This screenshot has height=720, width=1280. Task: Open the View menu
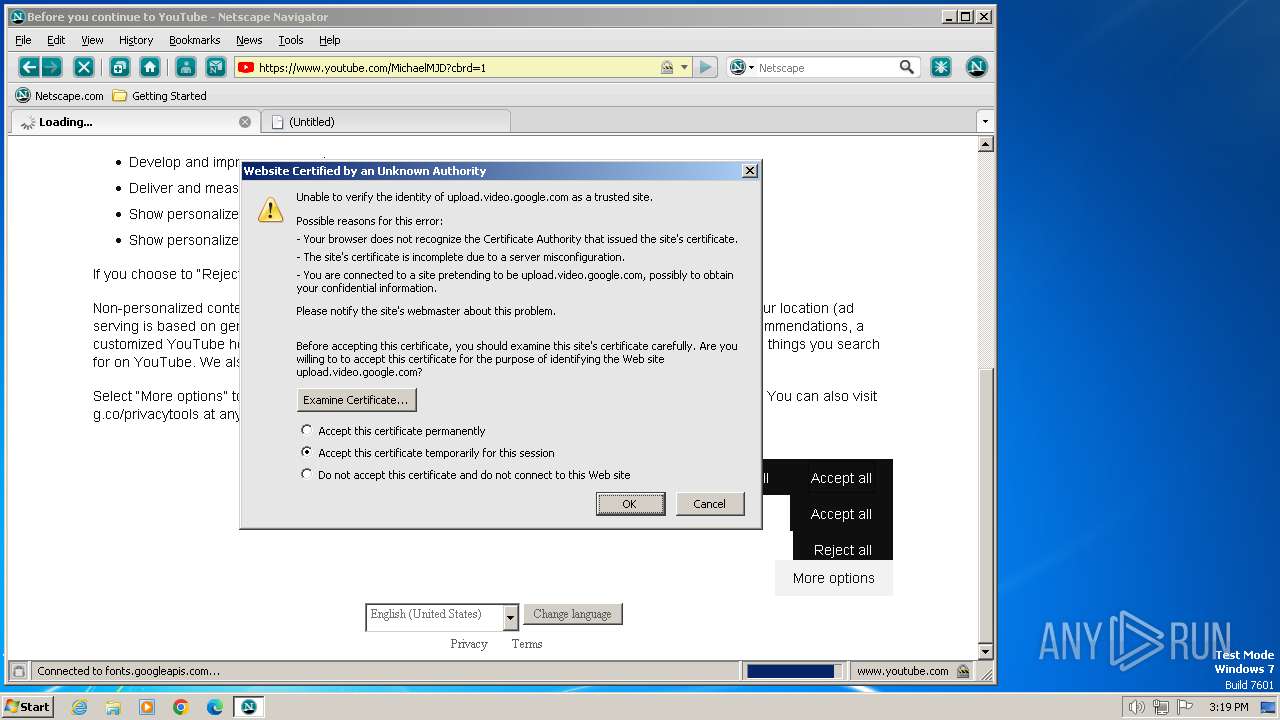click(x=92, y=40)
